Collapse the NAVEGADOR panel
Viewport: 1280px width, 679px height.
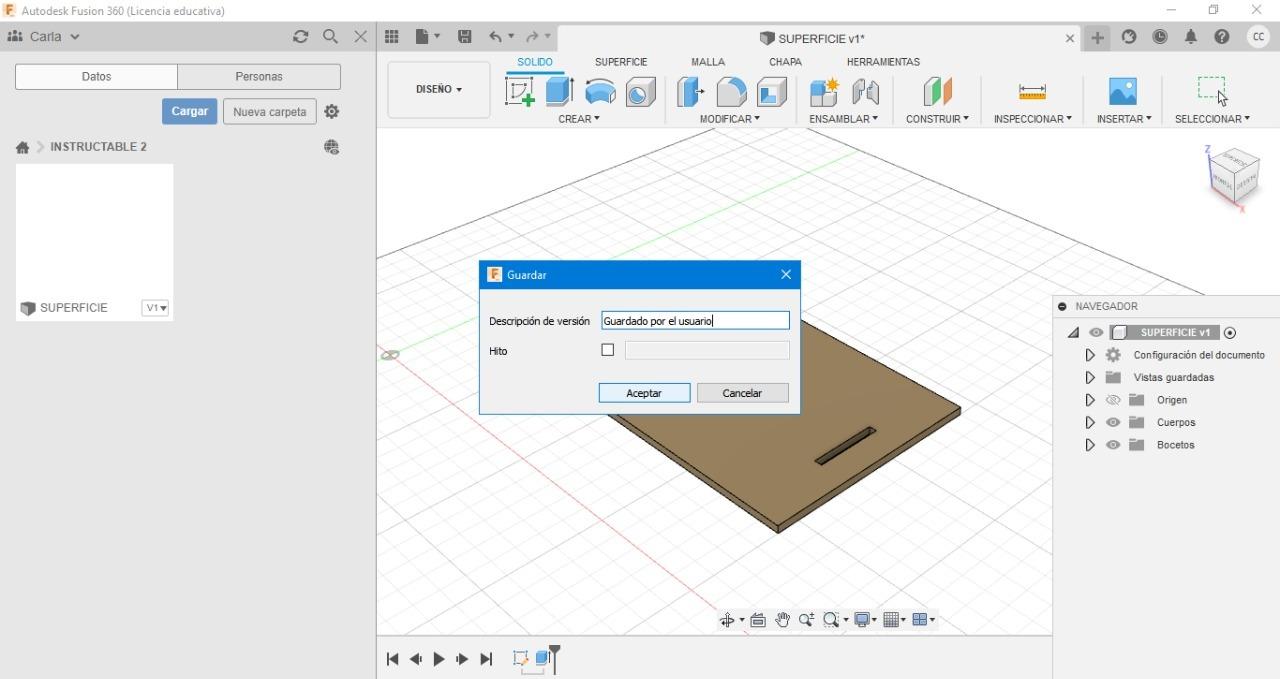pos(1062,307)
